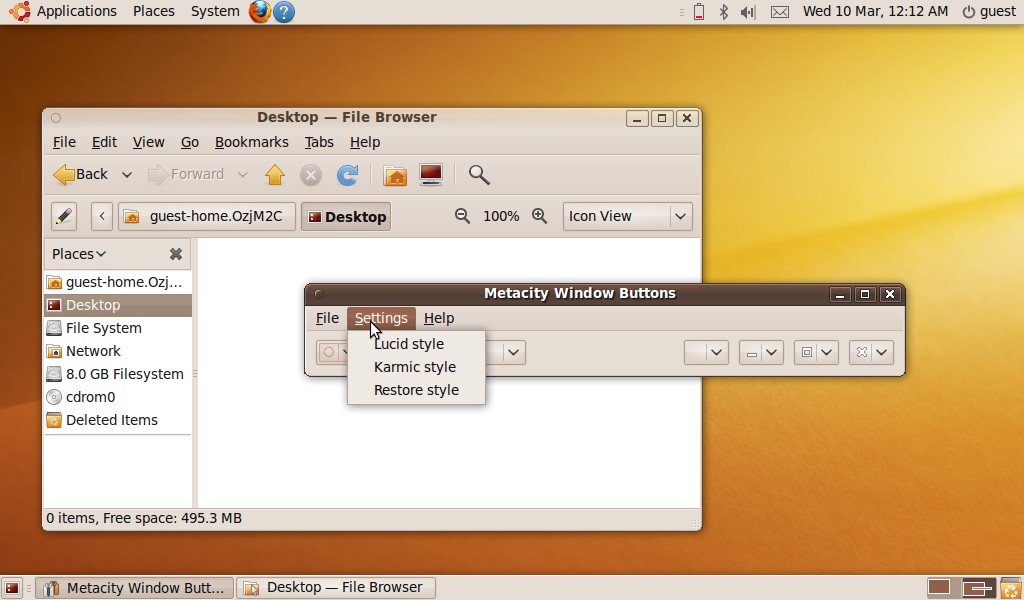Open Go menu in File Browser
This screenshot has width=1024, height=600.
pyautogui.click(x=190, y=142)
